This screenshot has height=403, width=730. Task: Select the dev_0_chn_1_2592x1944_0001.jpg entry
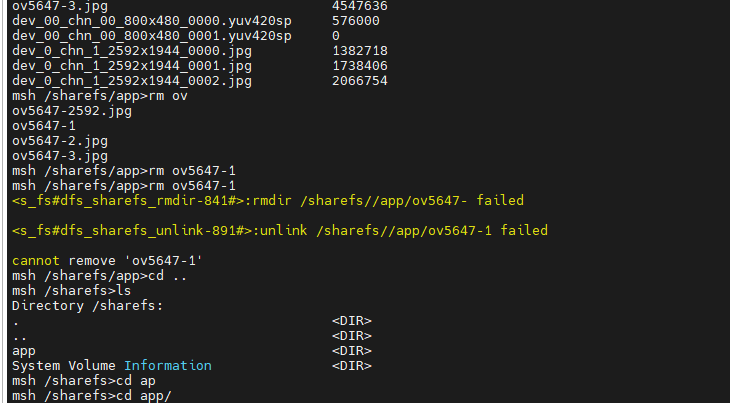(x=132, y=65)
